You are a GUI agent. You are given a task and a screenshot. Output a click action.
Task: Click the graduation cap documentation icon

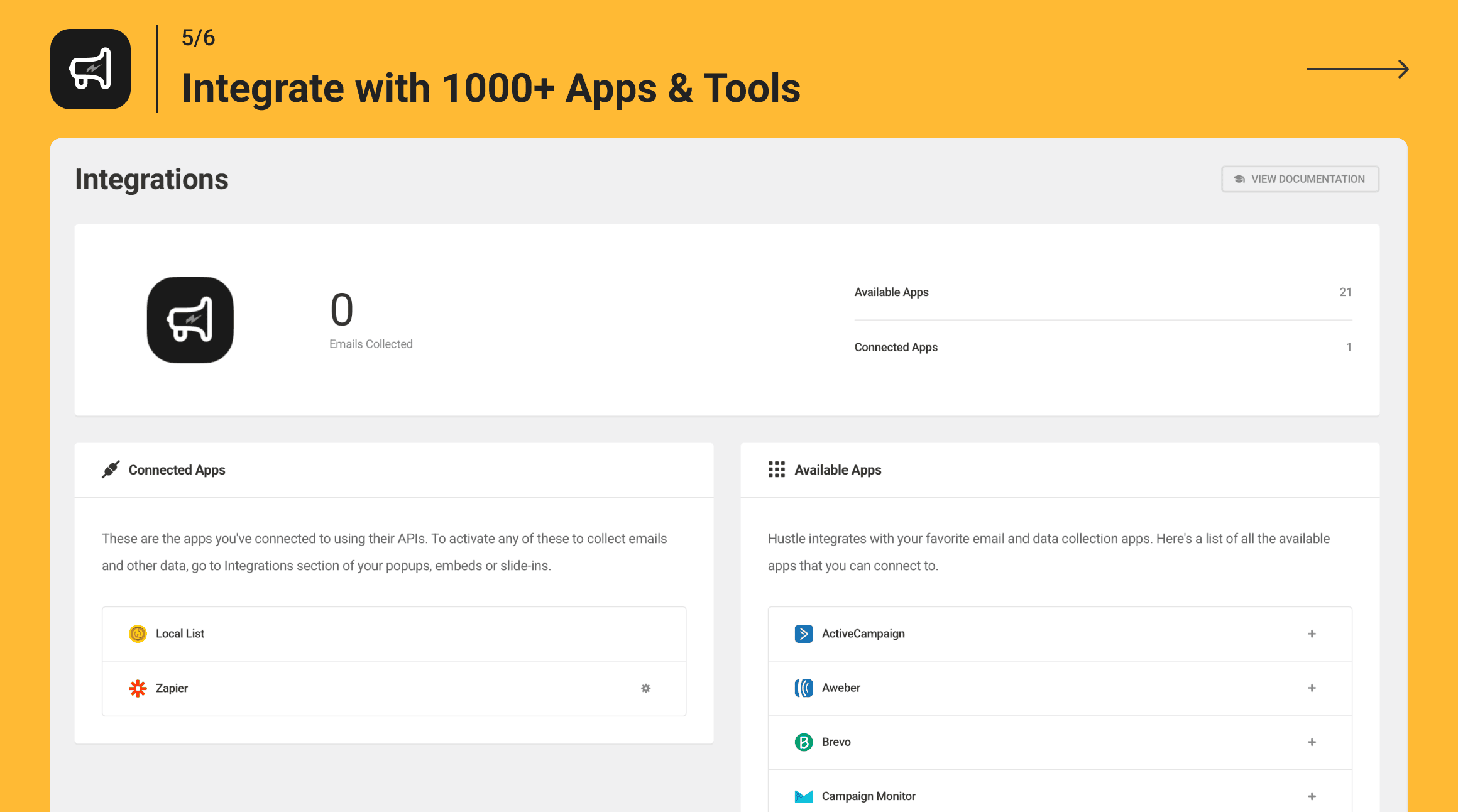1239,179
